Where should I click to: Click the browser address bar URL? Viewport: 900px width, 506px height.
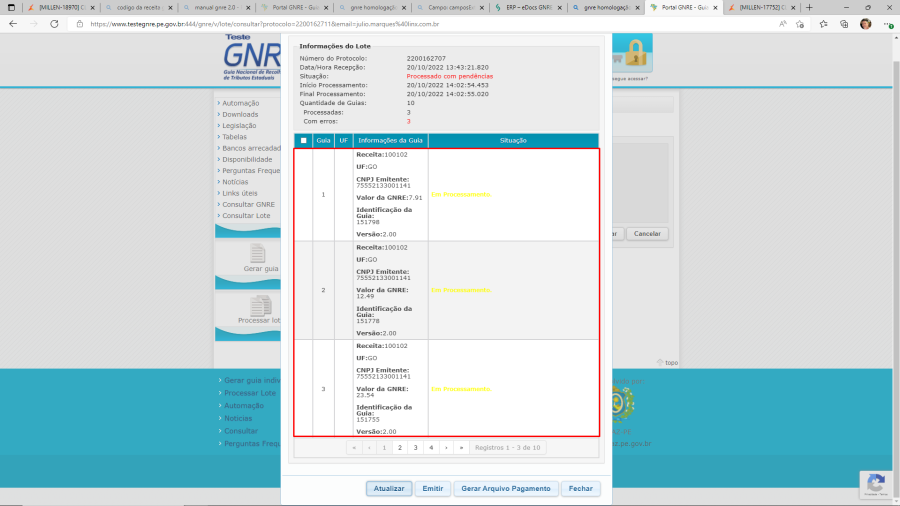click(265, 24)
